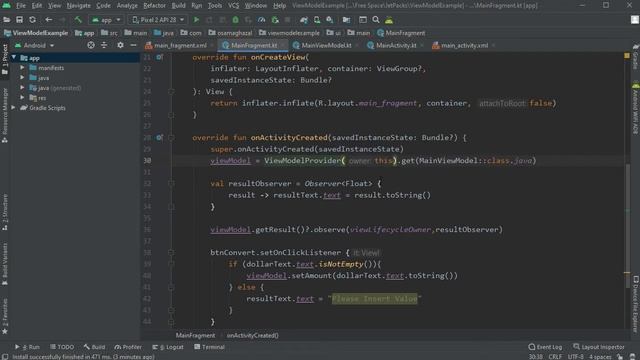Open the Pixel 2 API 28 device dropdown
The height and width of the screenshot is (360, 640).
coord(158,20)
